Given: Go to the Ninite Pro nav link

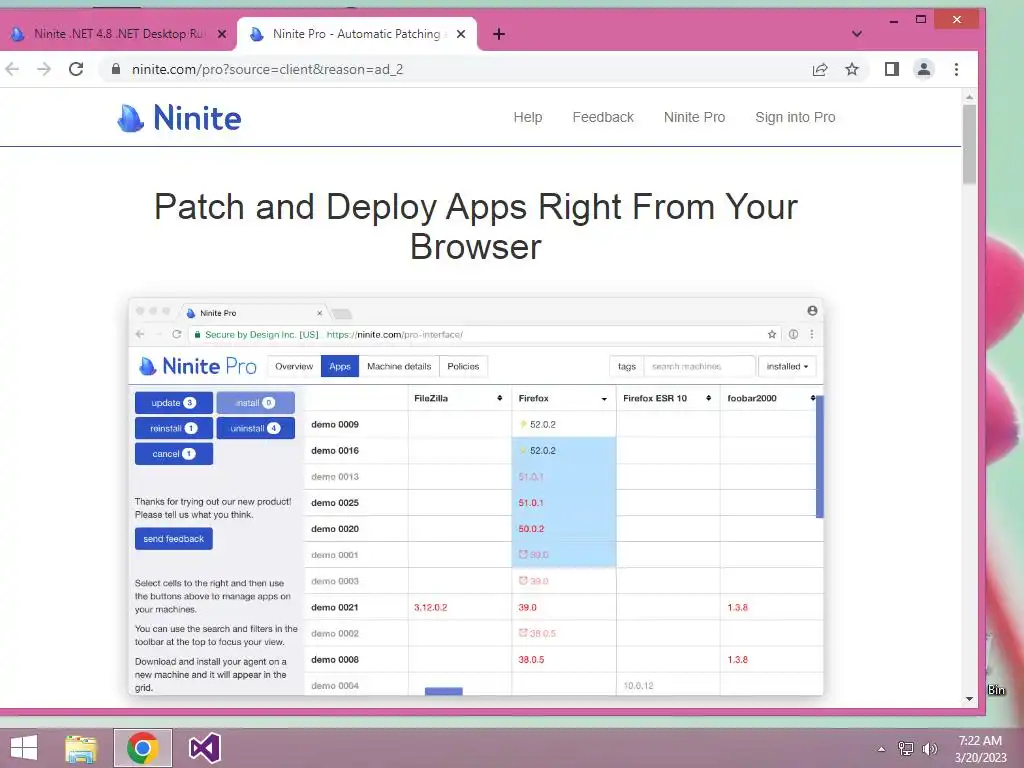Looking at the screenshot, I should pos(694,118).
